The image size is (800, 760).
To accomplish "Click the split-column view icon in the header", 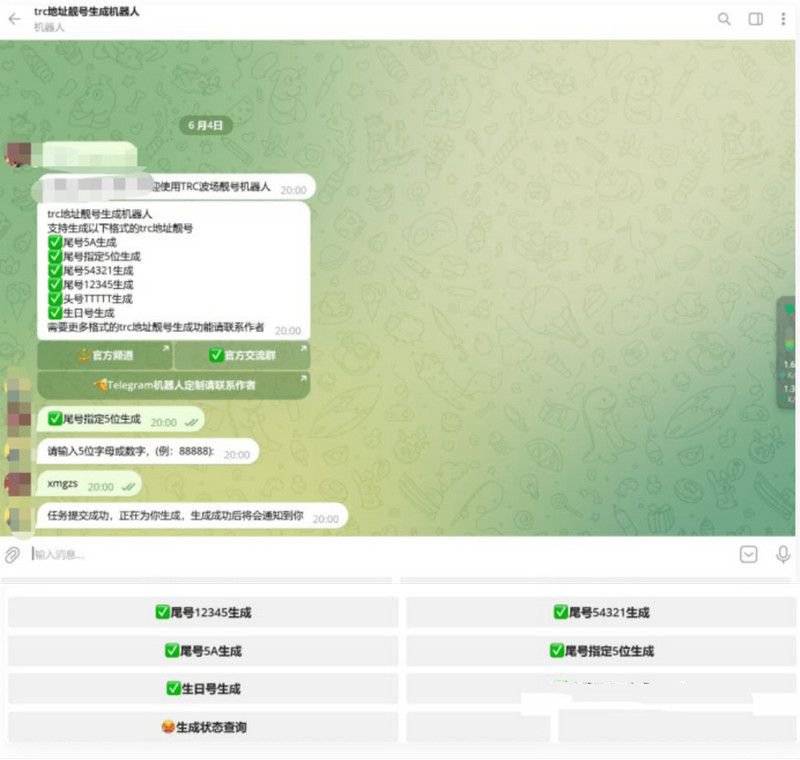I will click(755, 18).
